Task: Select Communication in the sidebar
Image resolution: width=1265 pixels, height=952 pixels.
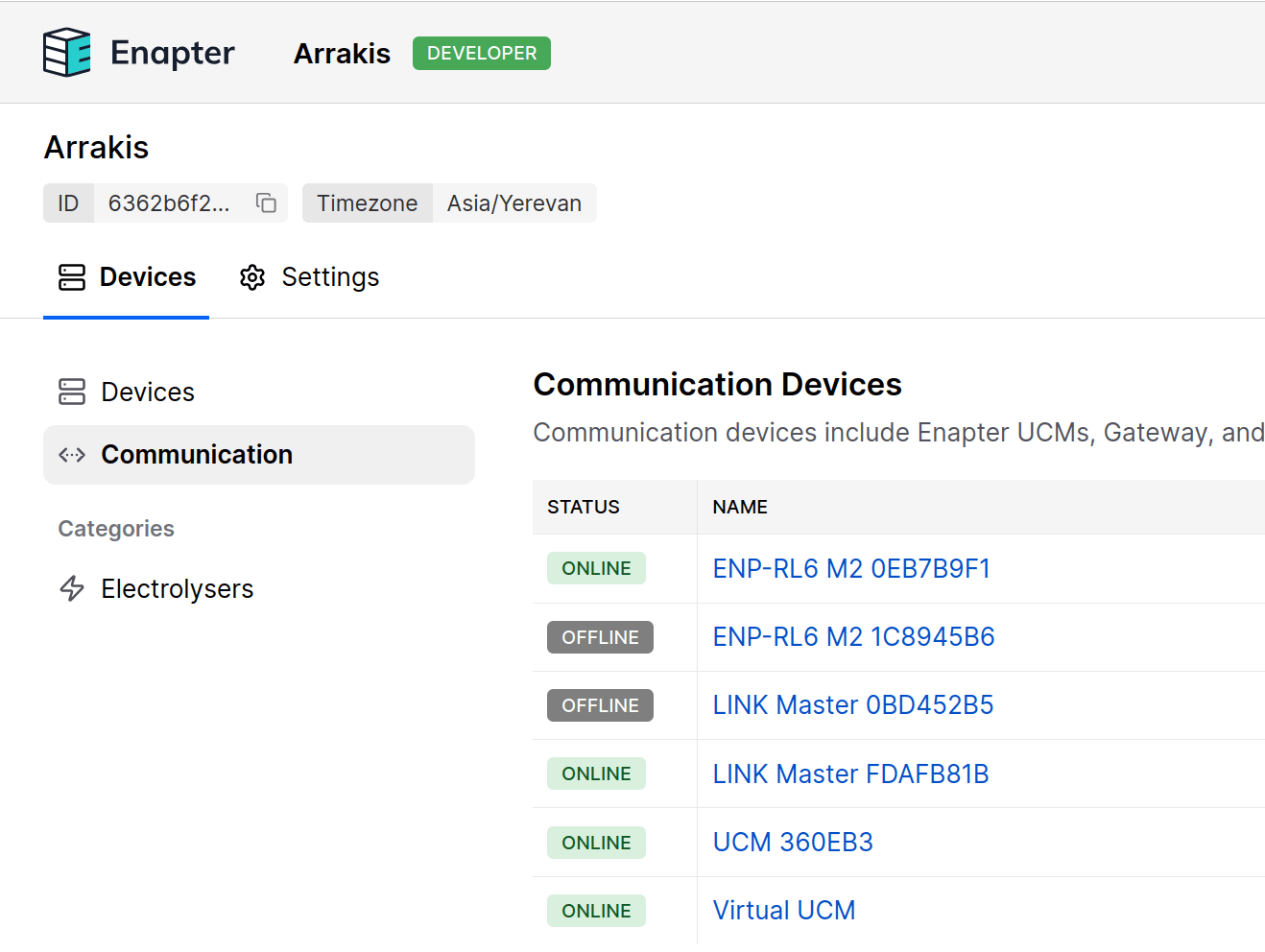Action: 197,454
